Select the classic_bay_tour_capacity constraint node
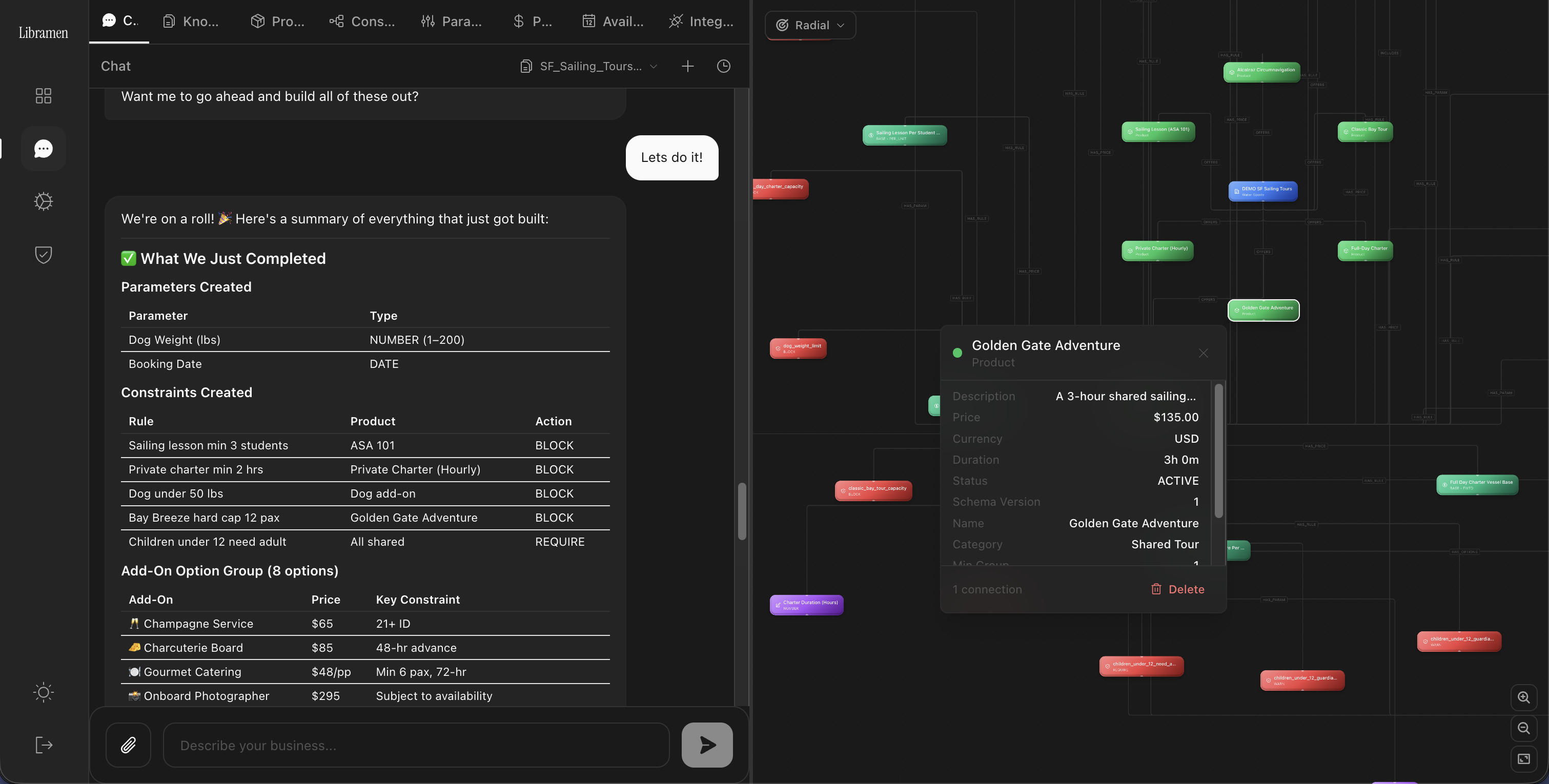Image resolution: width=1549 pixels, height=784 pixels. pyautogui.click(x=873, y=490)
